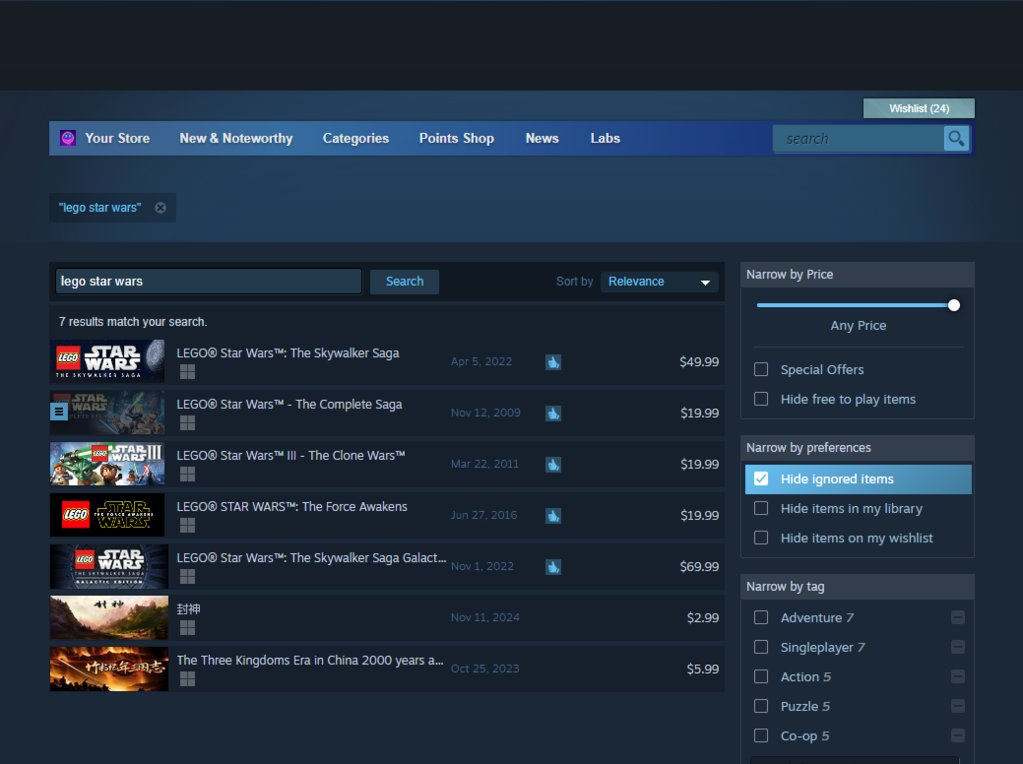The image size is (1023, 764).
Task: Open the Your Store menu
Action: 117,138
